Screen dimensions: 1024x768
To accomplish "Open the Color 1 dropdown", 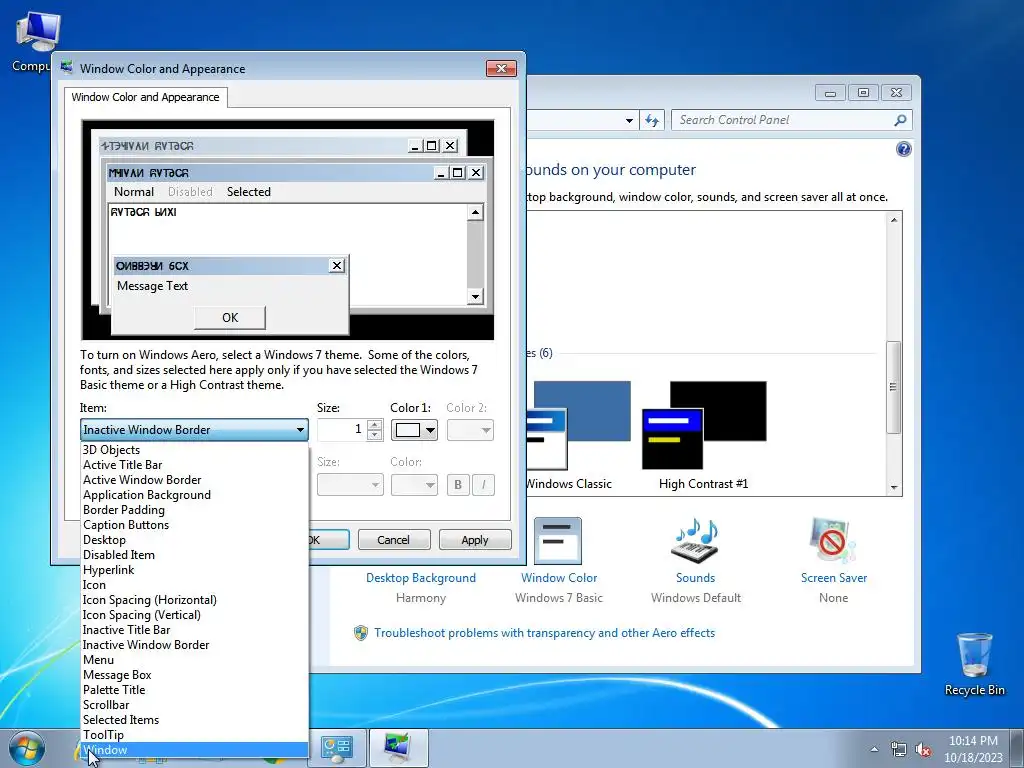I will coord(414,430).
